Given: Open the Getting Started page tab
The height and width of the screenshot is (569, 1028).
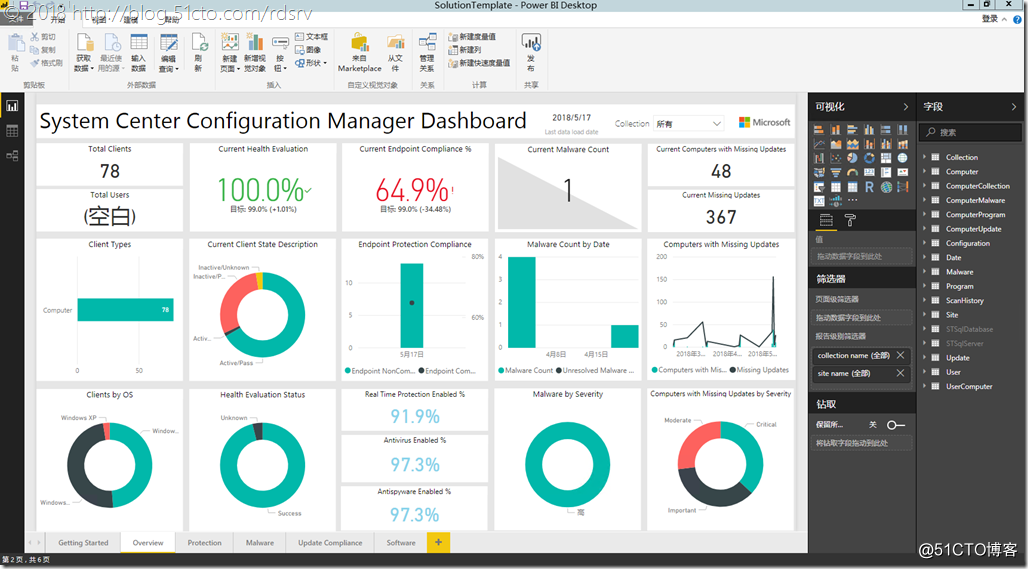Looking at the screenshot, I should [83, 543].
